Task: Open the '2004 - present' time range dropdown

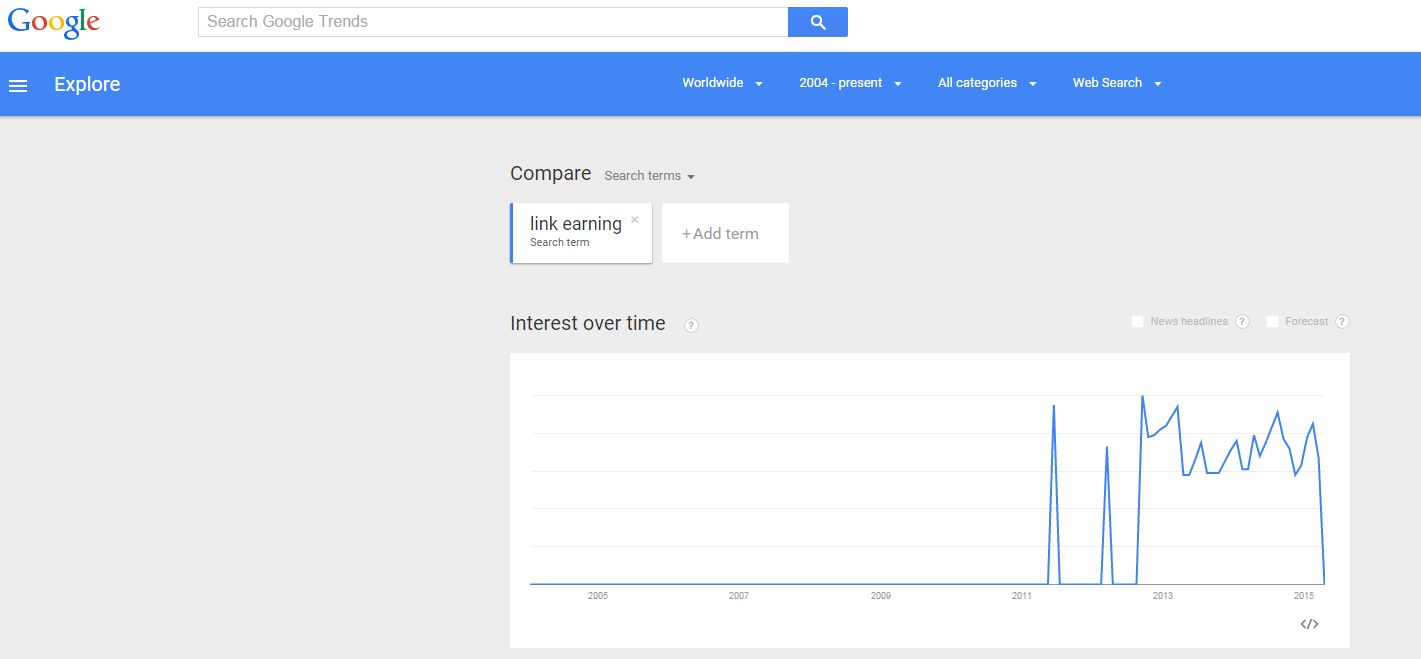Action: coord(850,83)
